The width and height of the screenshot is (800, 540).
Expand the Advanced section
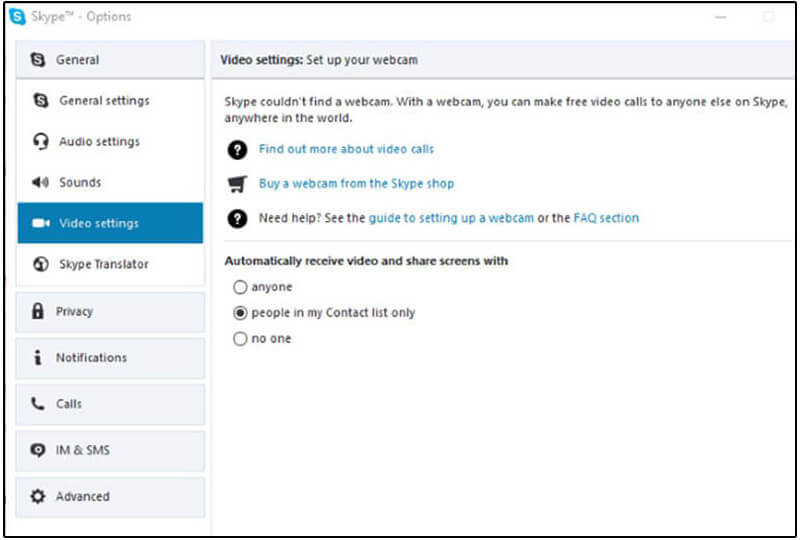tap(110, 497)
